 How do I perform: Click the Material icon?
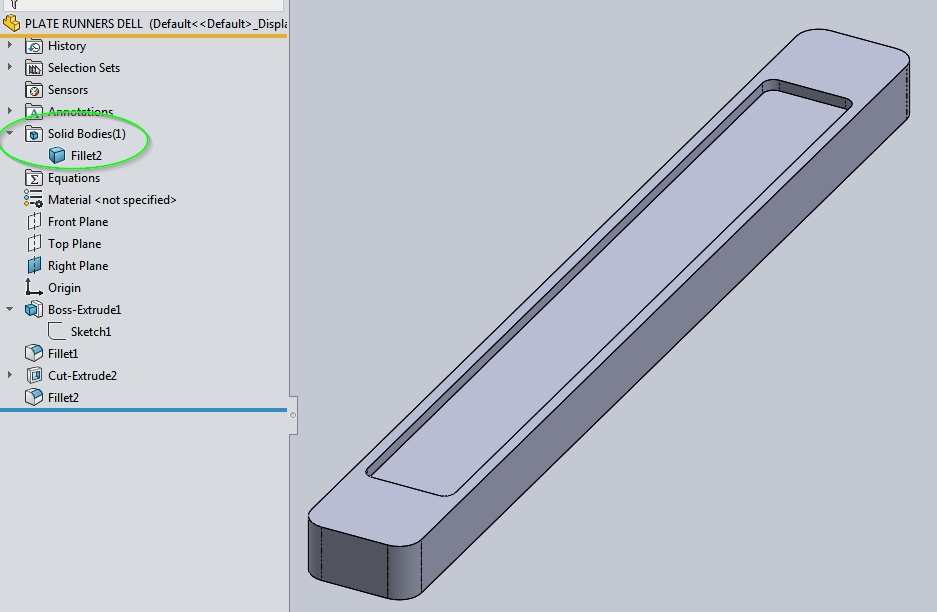point(33,199)
